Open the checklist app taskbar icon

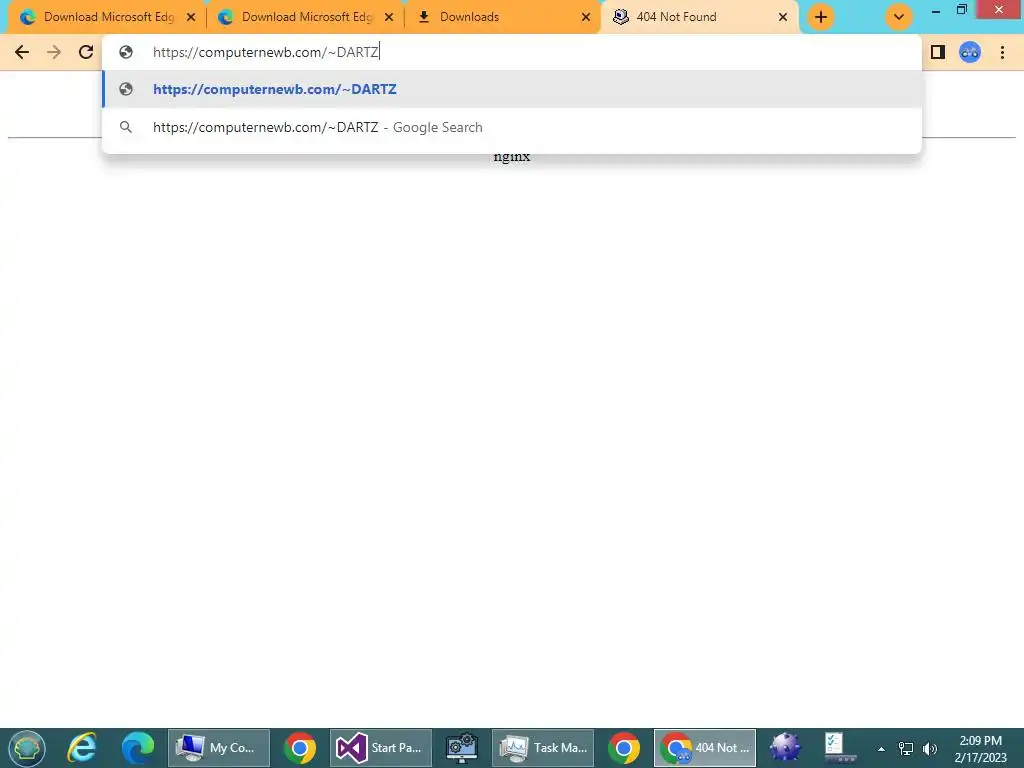(840, 748)
